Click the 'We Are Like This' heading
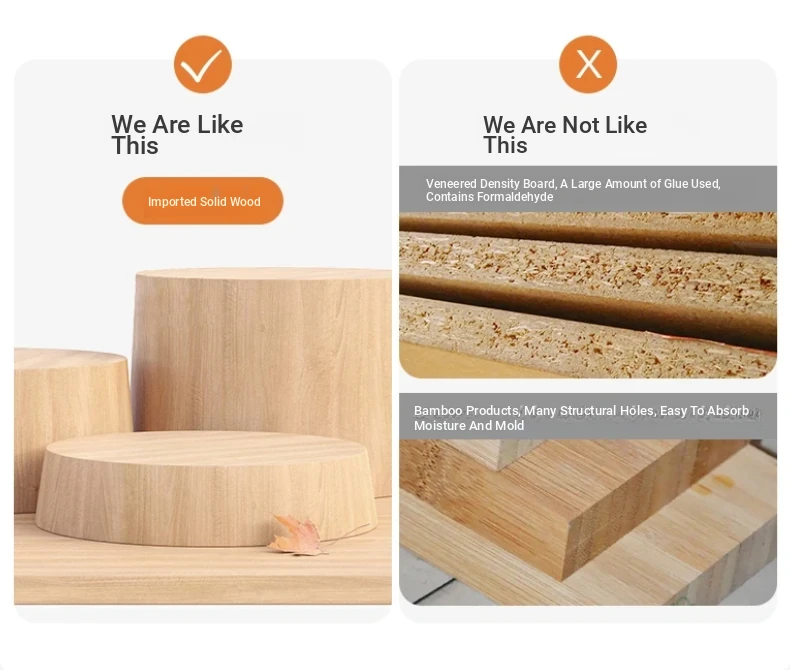This screenshot has height=670, width=790. [177, 135]
